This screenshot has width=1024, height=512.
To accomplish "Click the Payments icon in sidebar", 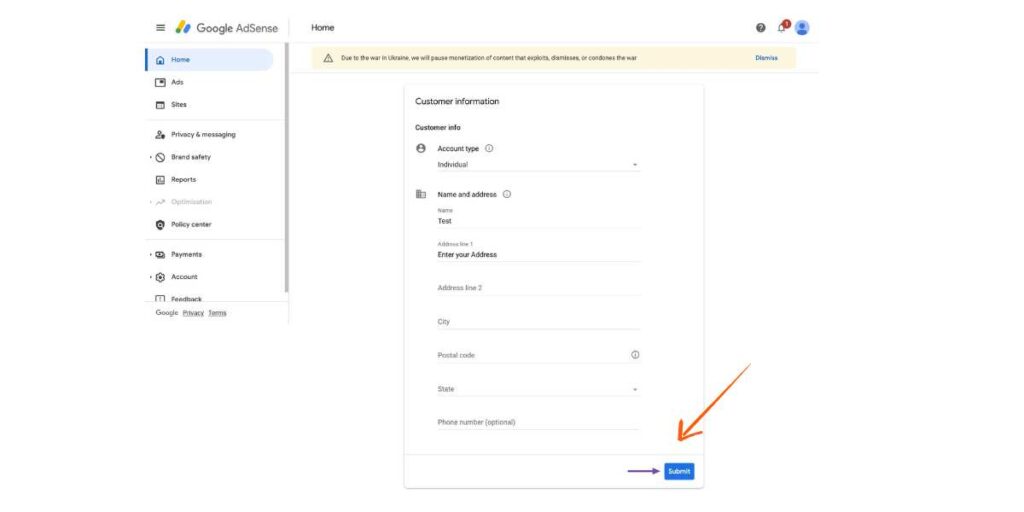I will click(160, 255).
